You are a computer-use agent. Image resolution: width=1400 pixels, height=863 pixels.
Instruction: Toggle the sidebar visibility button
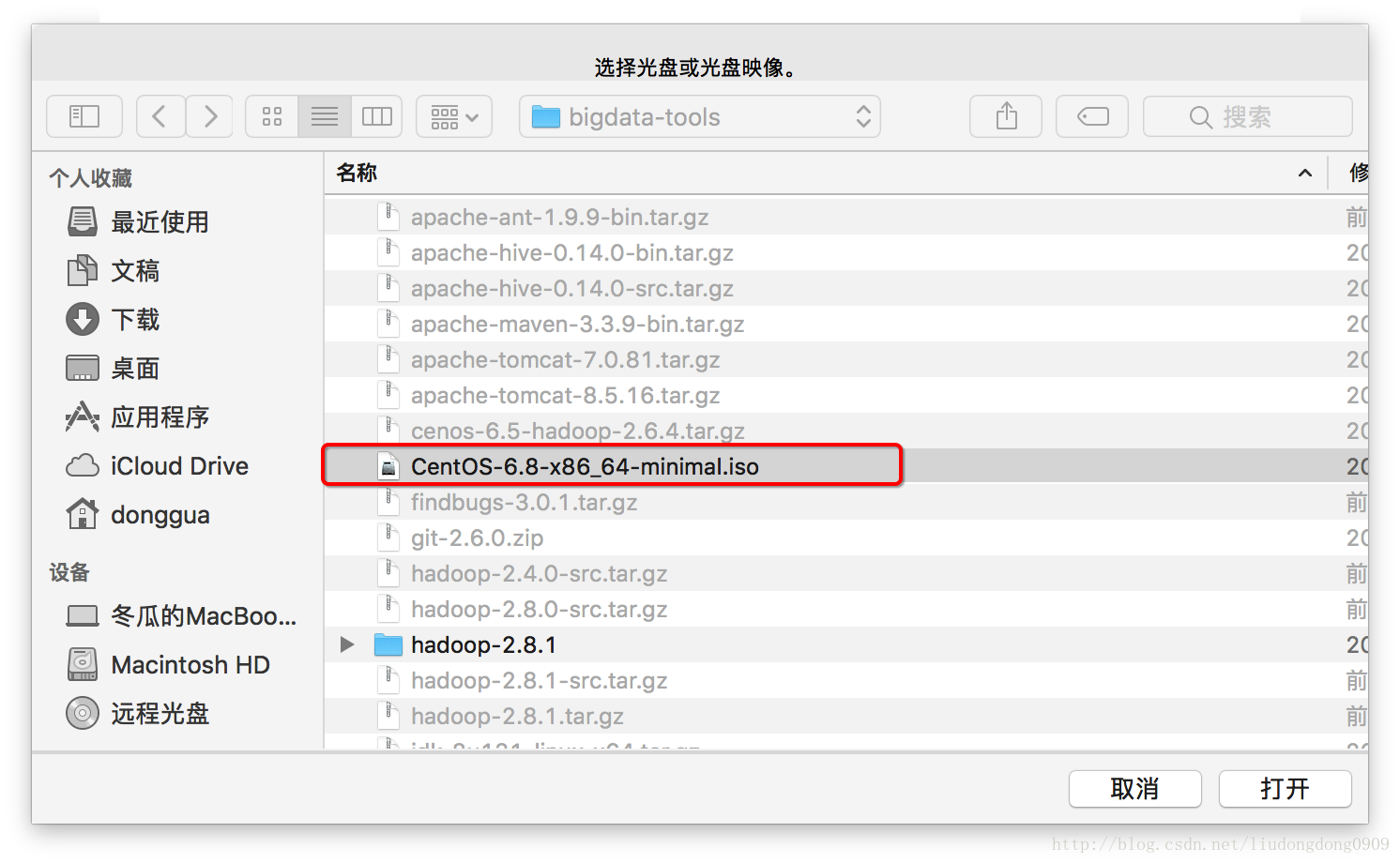84,116
